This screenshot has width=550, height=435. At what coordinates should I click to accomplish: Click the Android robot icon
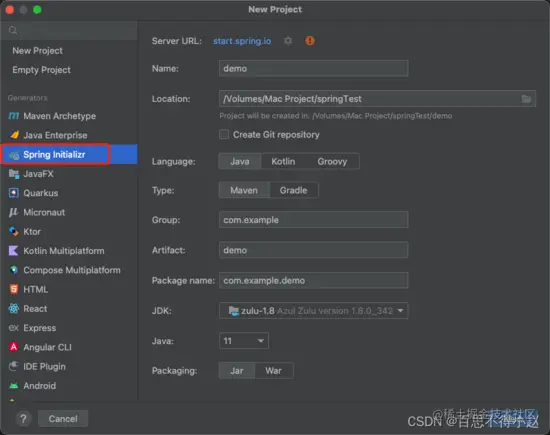[x=14, y=386]
